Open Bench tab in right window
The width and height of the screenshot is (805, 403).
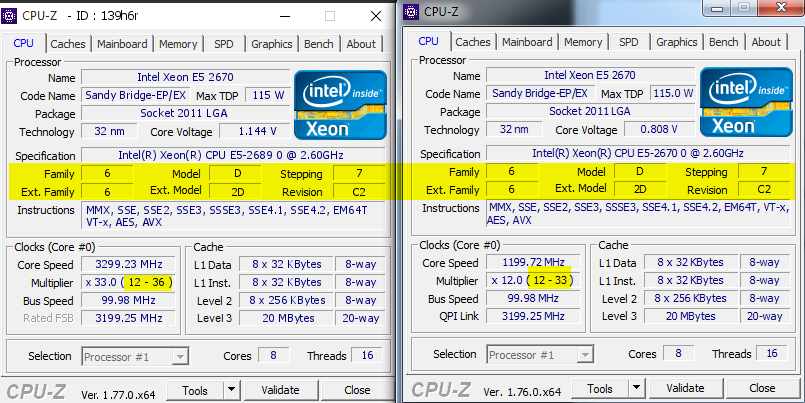(x=724, y=42)
